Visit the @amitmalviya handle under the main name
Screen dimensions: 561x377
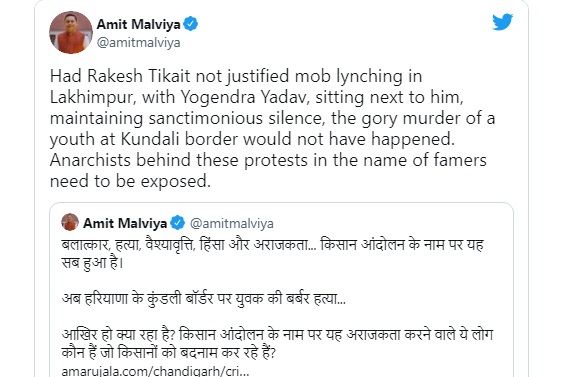[138, 43]
